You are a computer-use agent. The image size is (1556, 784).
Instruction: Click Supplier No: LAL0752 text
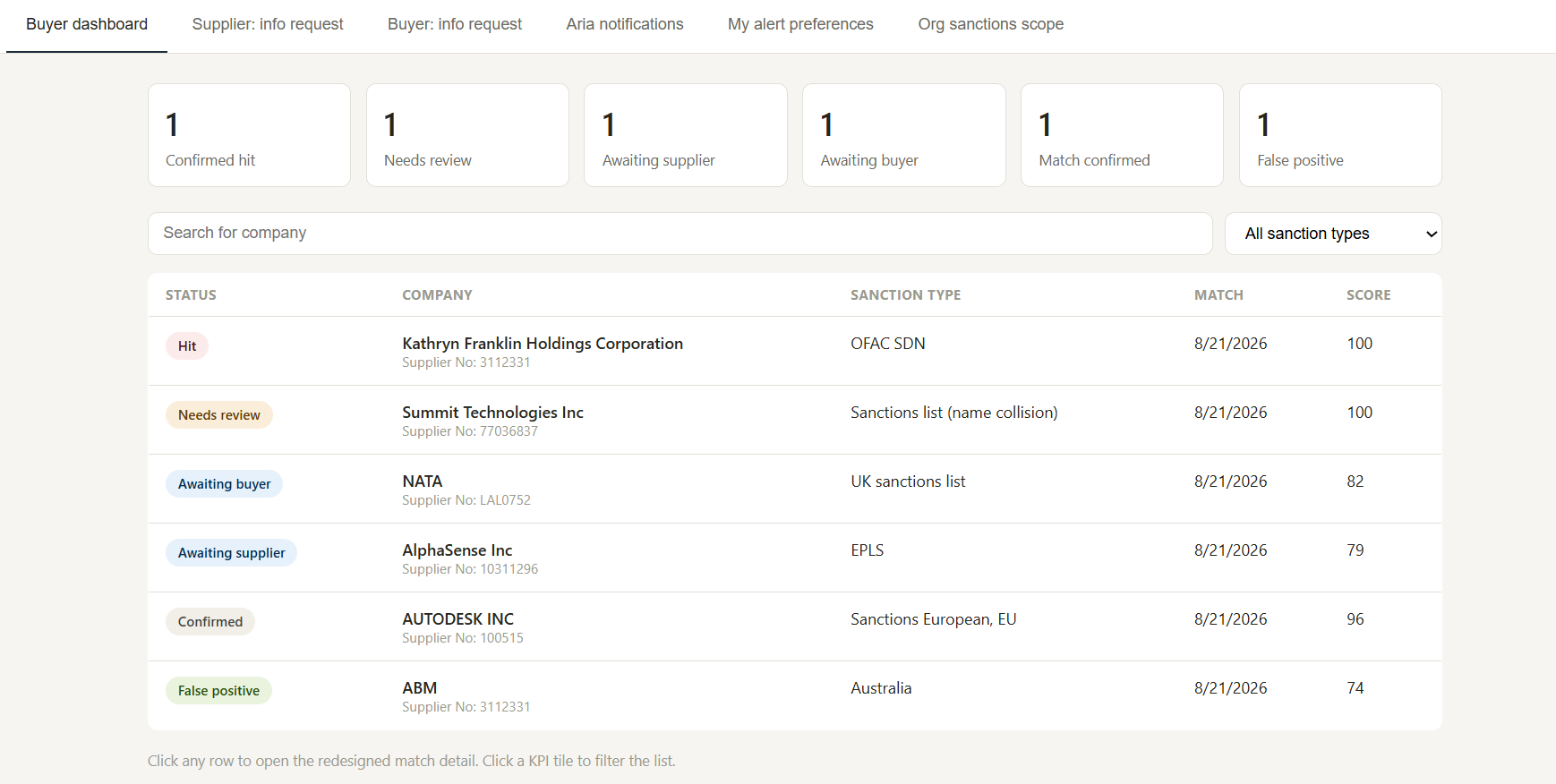466,500
